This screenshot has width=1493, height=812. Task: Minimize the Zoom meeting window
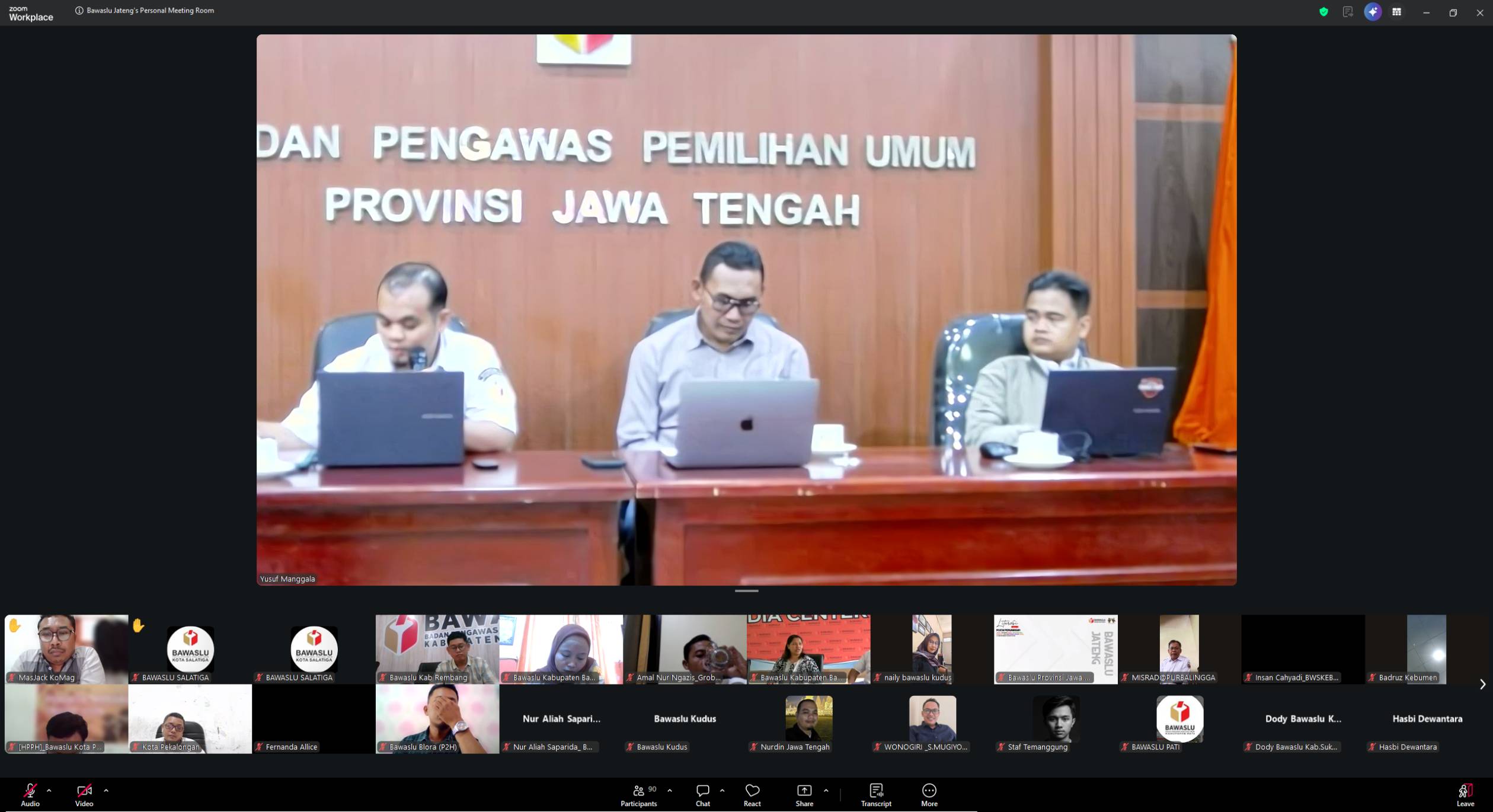1426,12
